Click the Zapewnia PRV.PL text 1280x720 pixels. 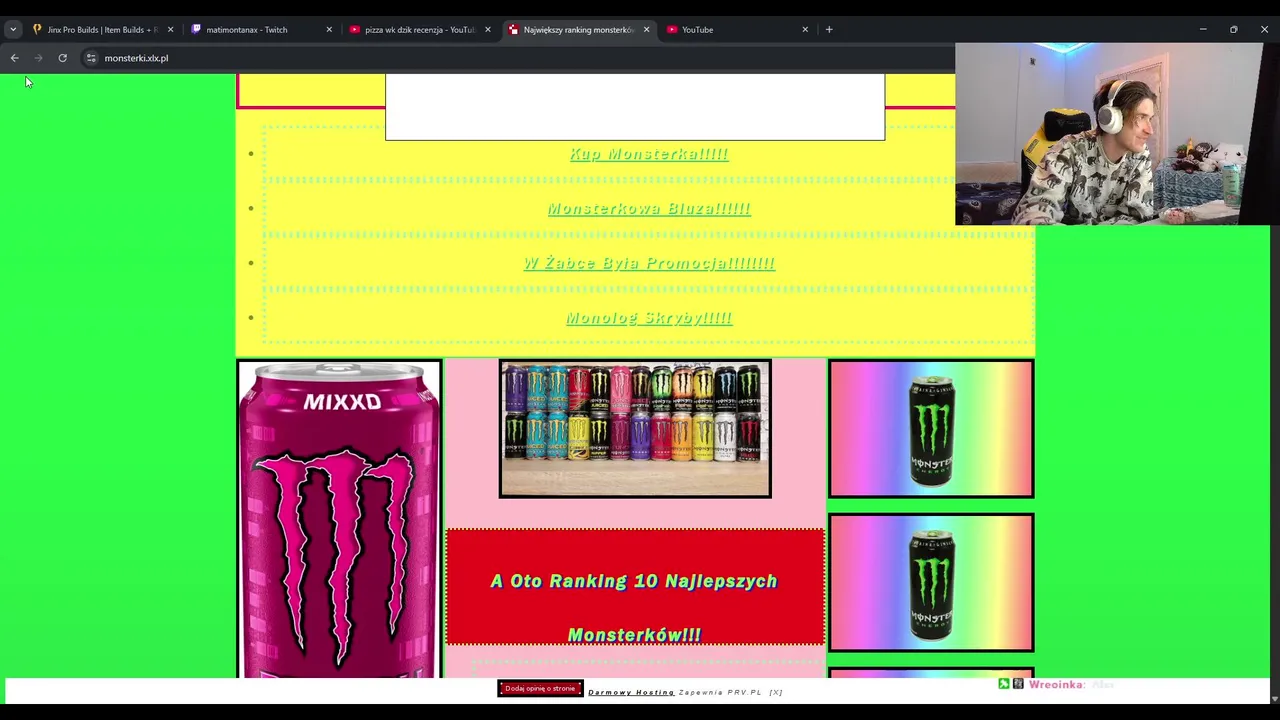(x=721, y=692)
